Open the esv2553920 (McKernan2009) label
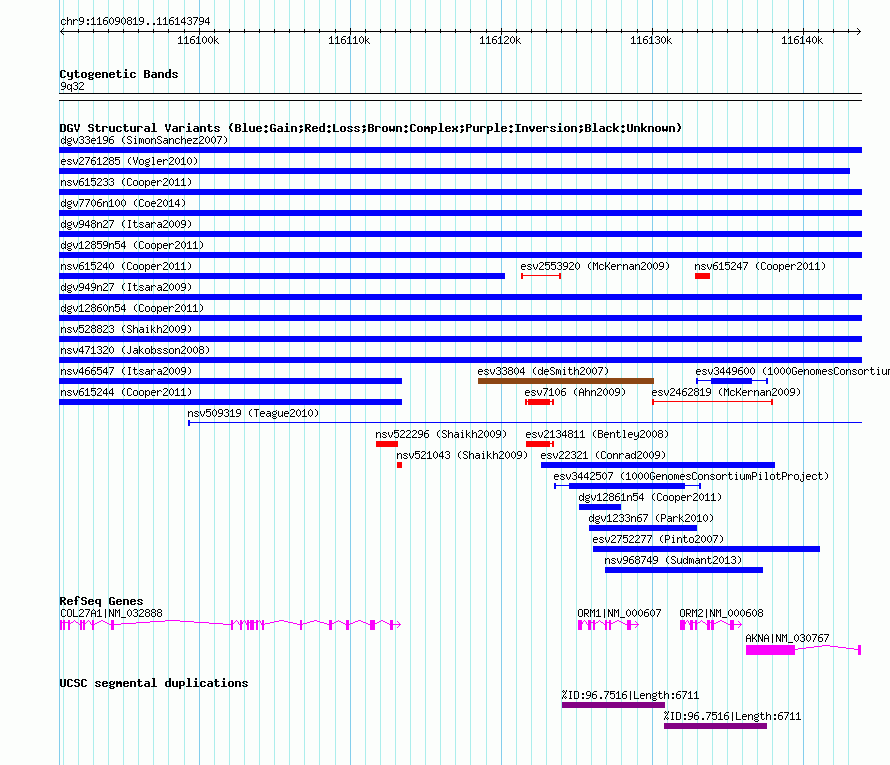The image size is (890, 765). [595, 266]
